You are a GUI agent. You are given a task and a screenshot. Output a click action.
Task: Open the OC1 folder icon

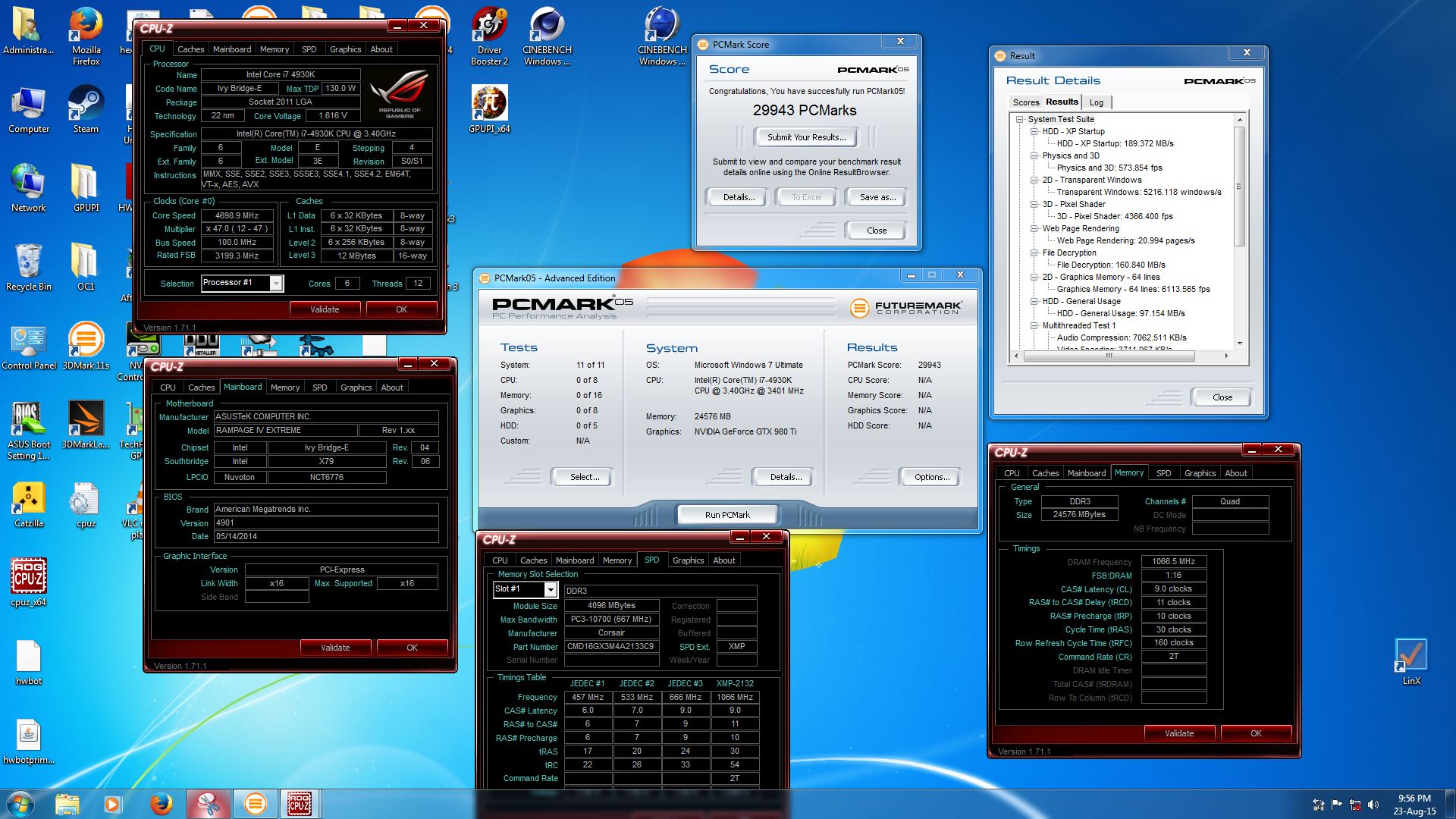(86, 266)
